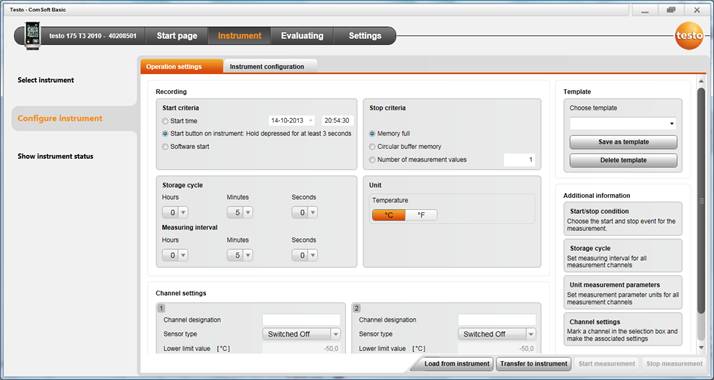Click the start time 20:54:30 field
The height and width of the screenshot is (380, 714).
(337, 121)
